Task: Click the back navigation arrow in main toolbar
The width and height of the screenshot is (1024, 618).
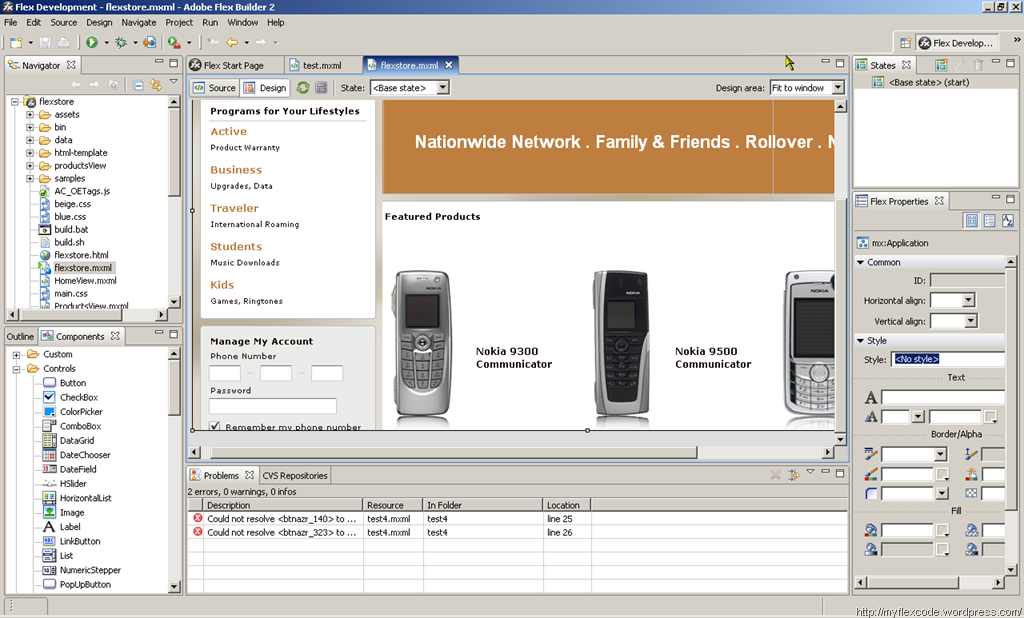Action: tap(232, 42)
